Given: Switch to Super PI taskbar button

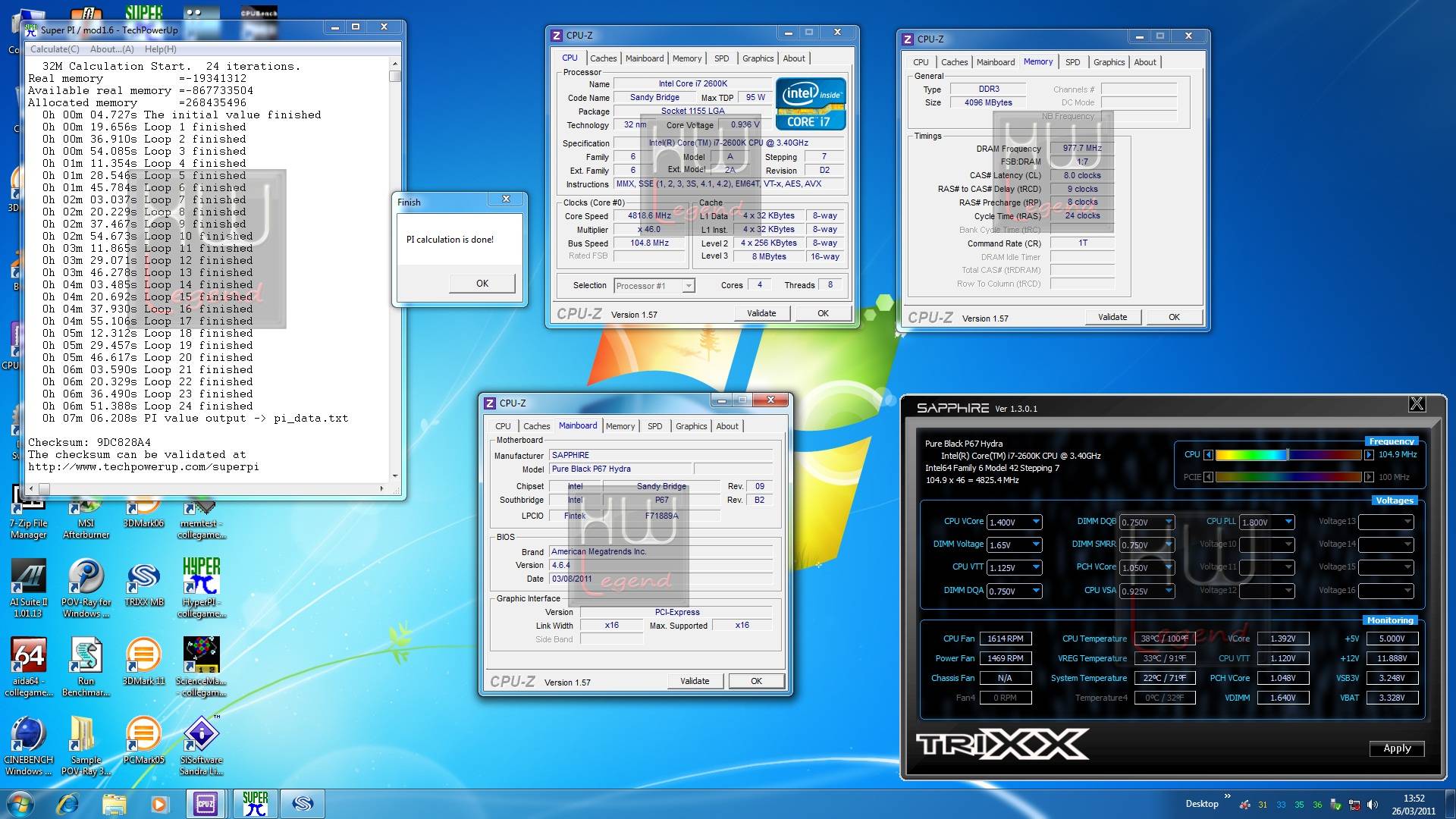Looking at the screenshot, I should (x=256, y=804).
